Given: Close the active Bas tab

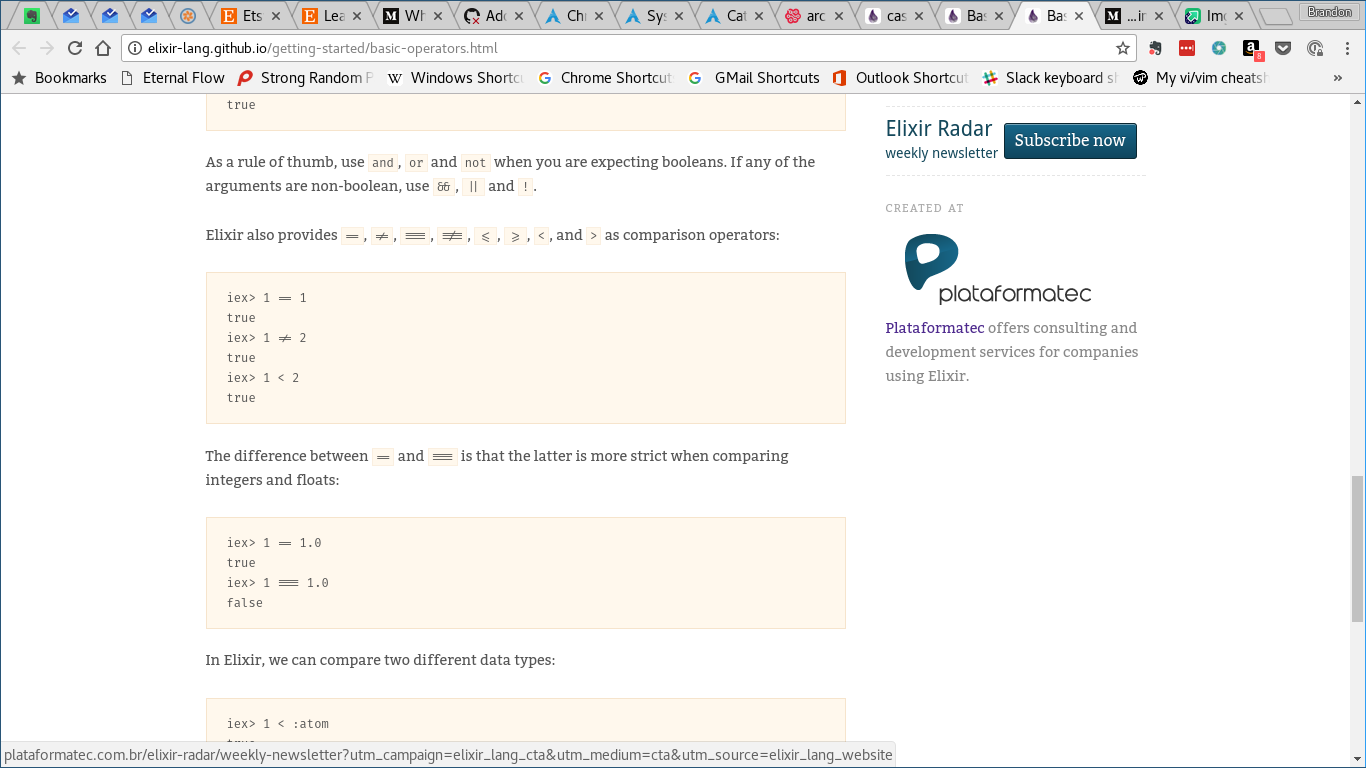Looking at the screenshot, I should 1079,16.
